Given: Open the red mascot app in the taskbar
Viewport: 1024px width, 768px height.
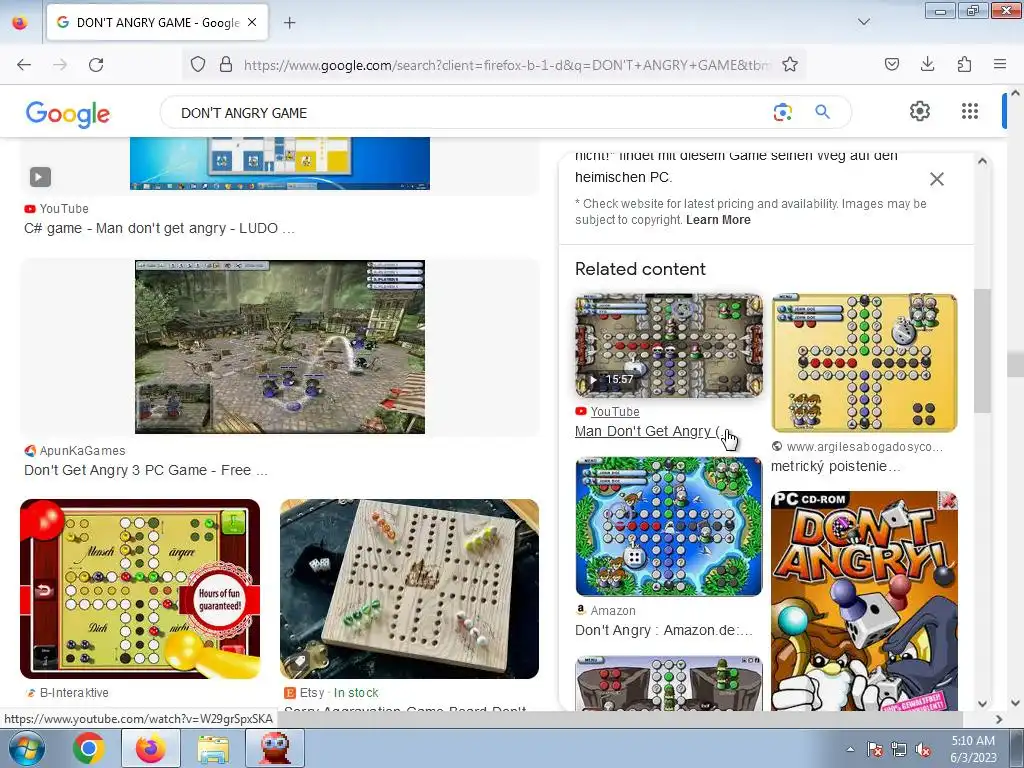Looking at the screenshot, I should click(x=275, y=748).
